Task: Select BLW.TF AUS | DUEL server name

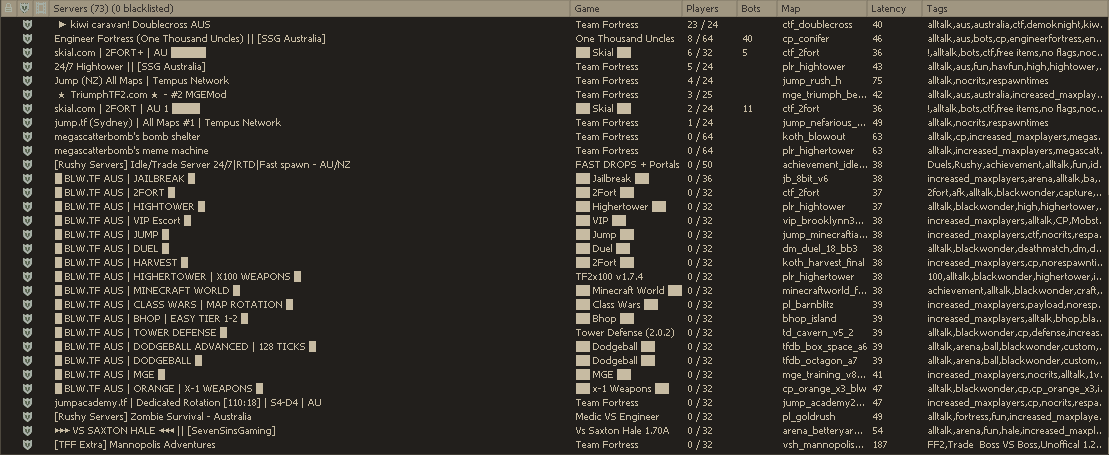Action: coord(111,249)
